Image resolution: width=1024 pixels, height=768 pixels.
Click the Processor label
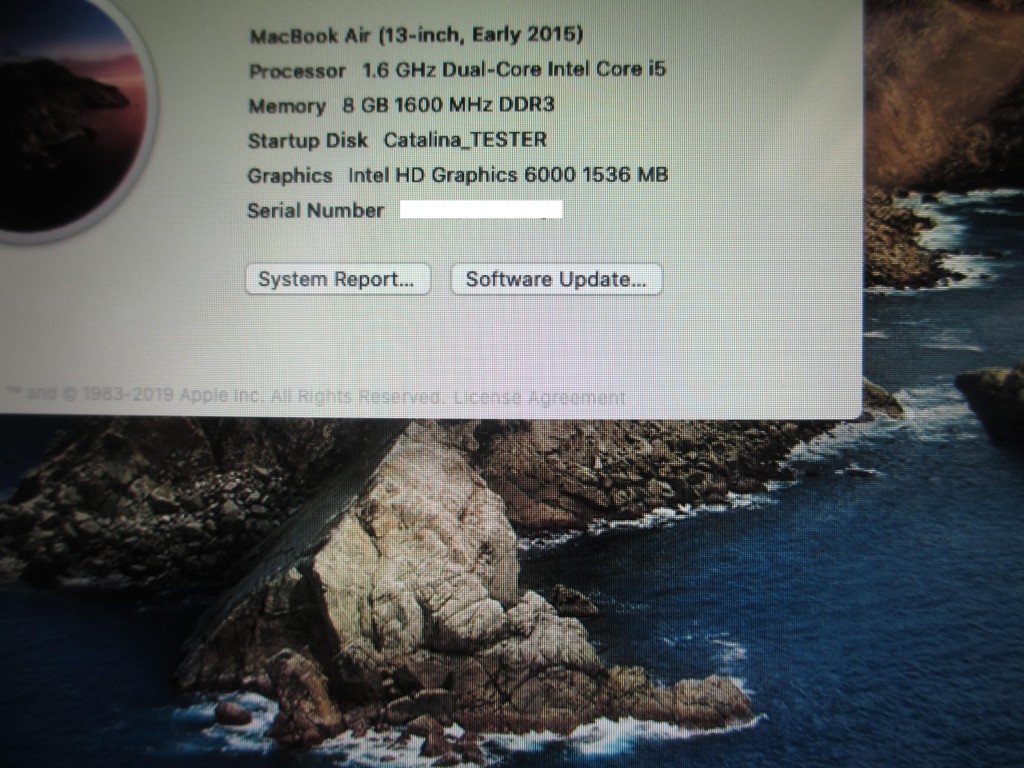coord(297,71)
